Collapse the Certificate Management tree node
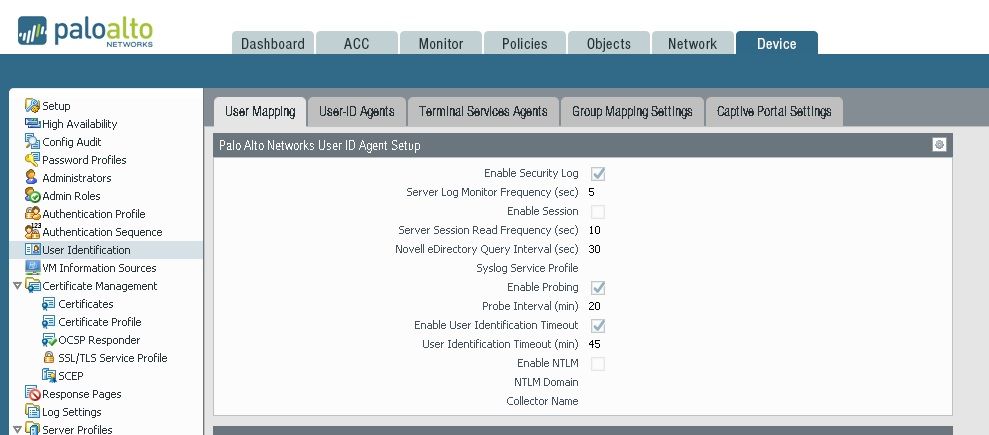This screenshot has width=989, height=435. tap(17, 286)
